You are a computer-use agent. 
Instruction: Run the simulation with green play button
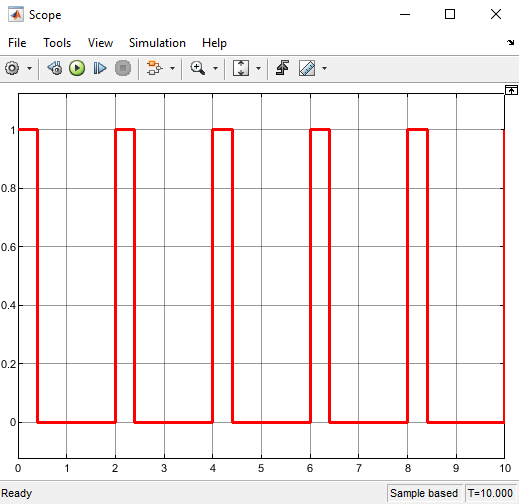pyautogui.click(x=77, y=68)
